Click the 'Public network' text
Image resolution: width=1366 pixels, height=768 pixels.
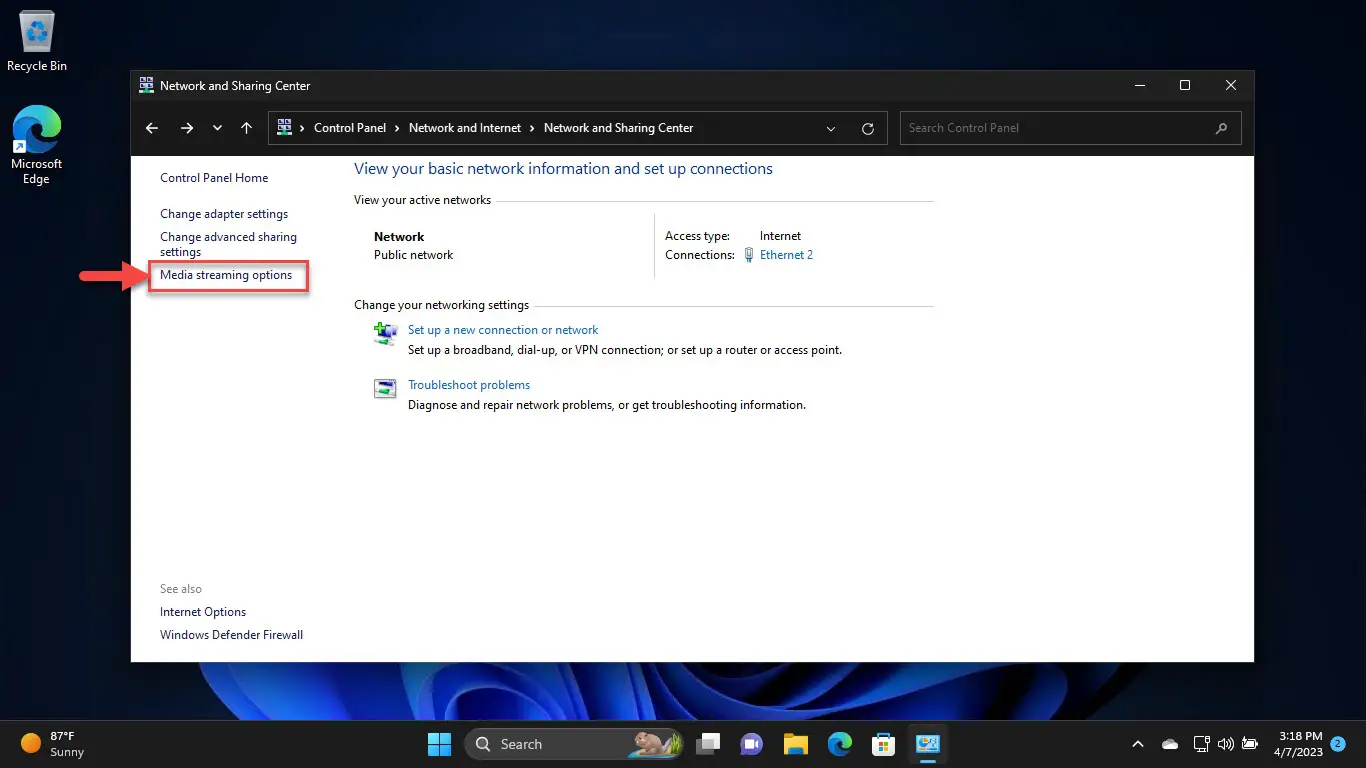point(413,255)
